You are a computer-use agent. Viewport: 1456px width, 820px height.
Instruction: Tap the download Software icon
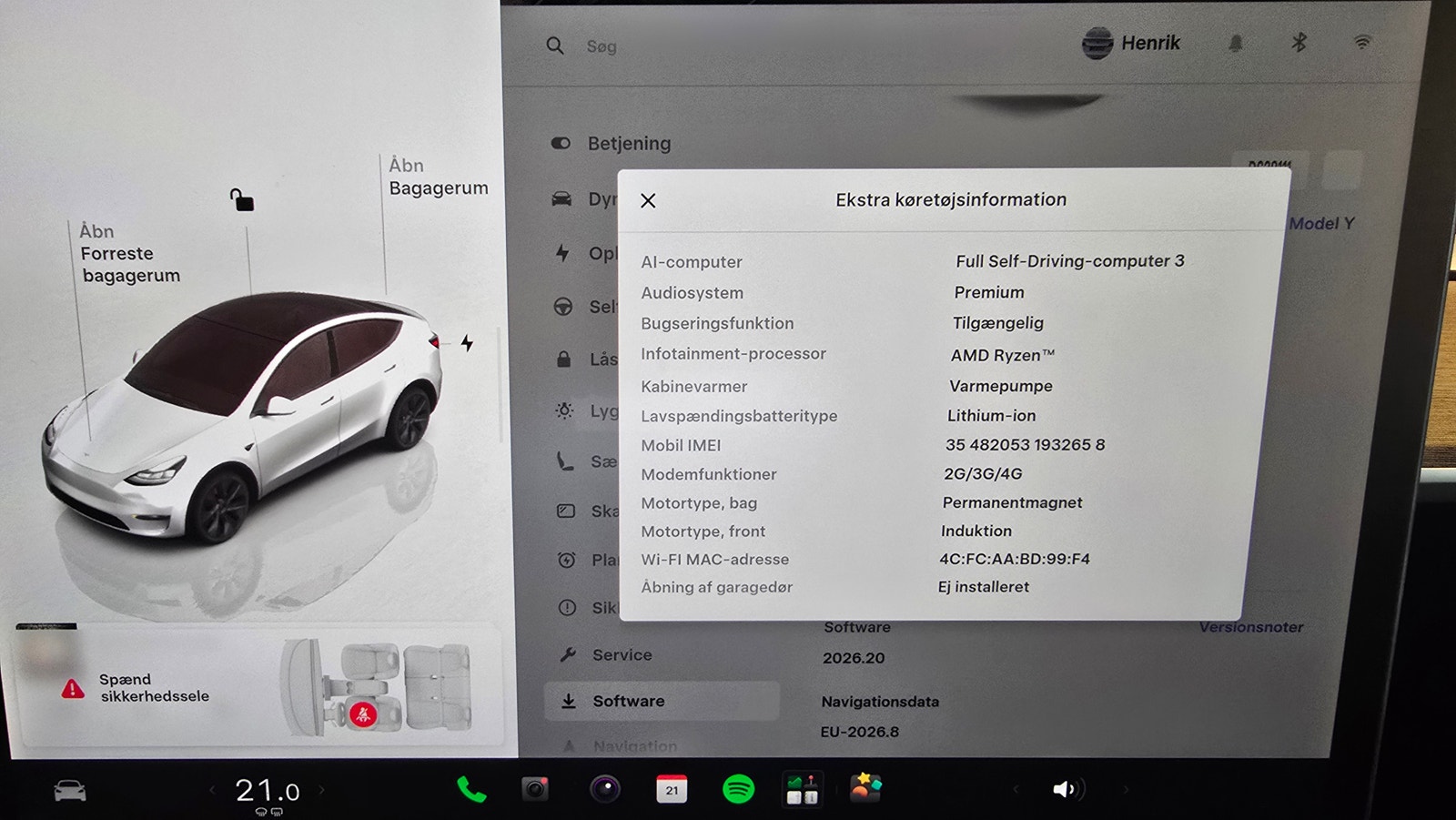[569, 701]
